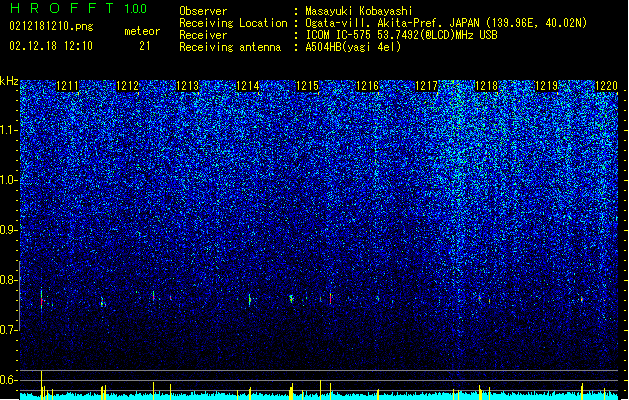The width and height of the screenshot is (629, 400).
Task: Click the timestamp 02.12.18 12:10
Action: [51, 46]
